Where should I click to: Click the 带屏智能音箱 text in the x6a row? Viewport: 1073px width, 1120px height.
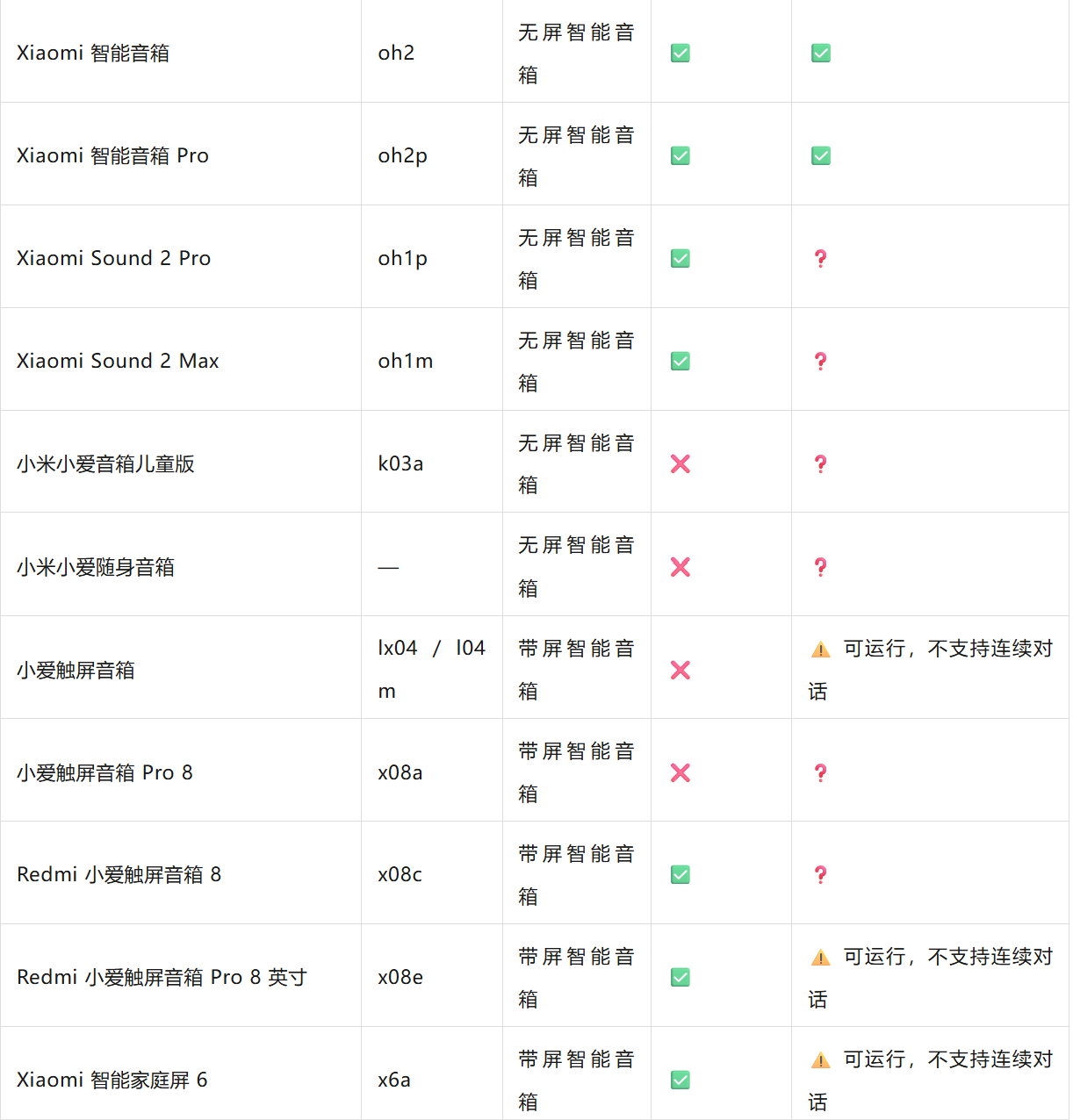[x=576, y=1081]
